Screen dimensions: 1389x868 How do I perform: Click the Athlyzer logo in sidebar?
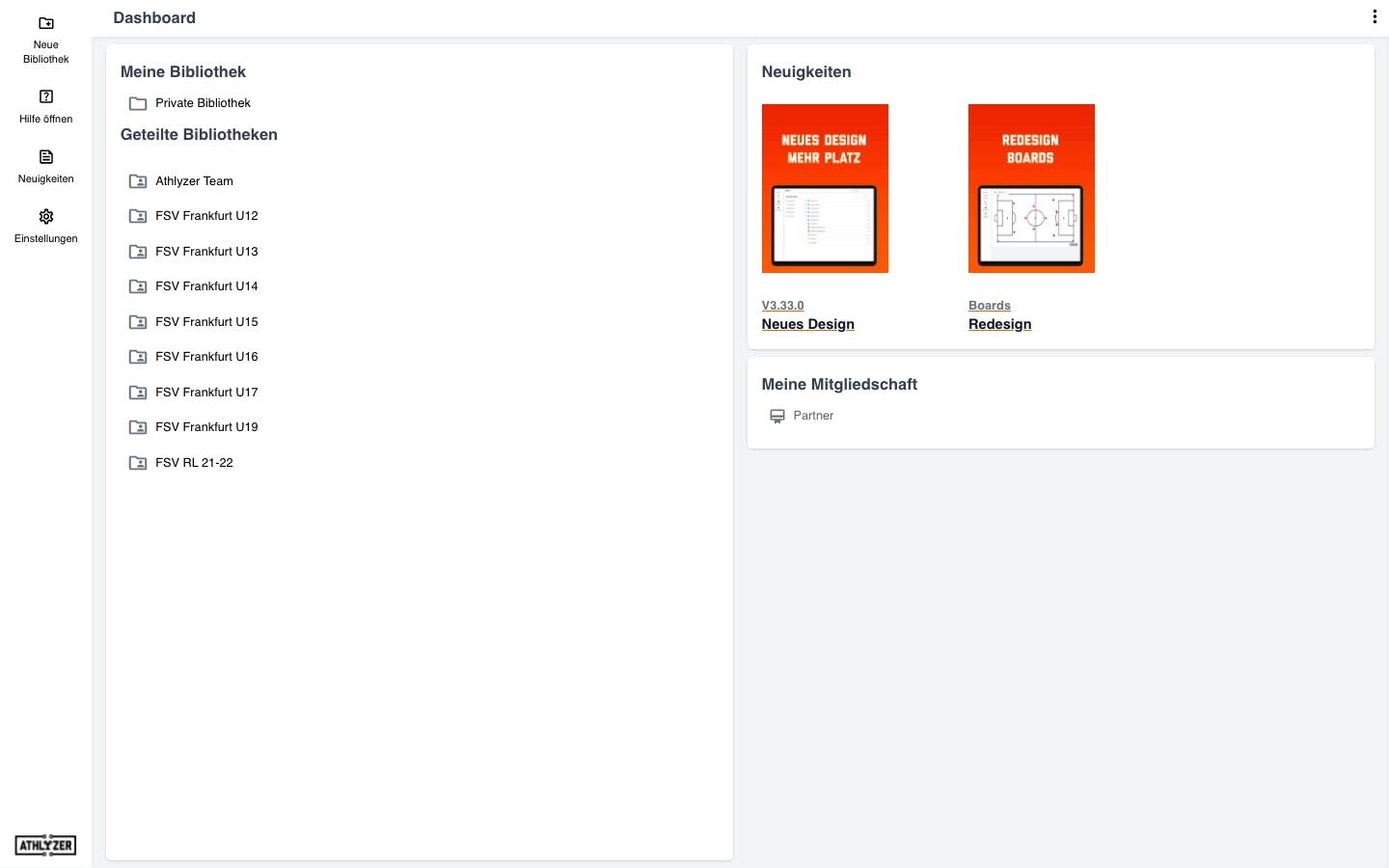(45, 845)
